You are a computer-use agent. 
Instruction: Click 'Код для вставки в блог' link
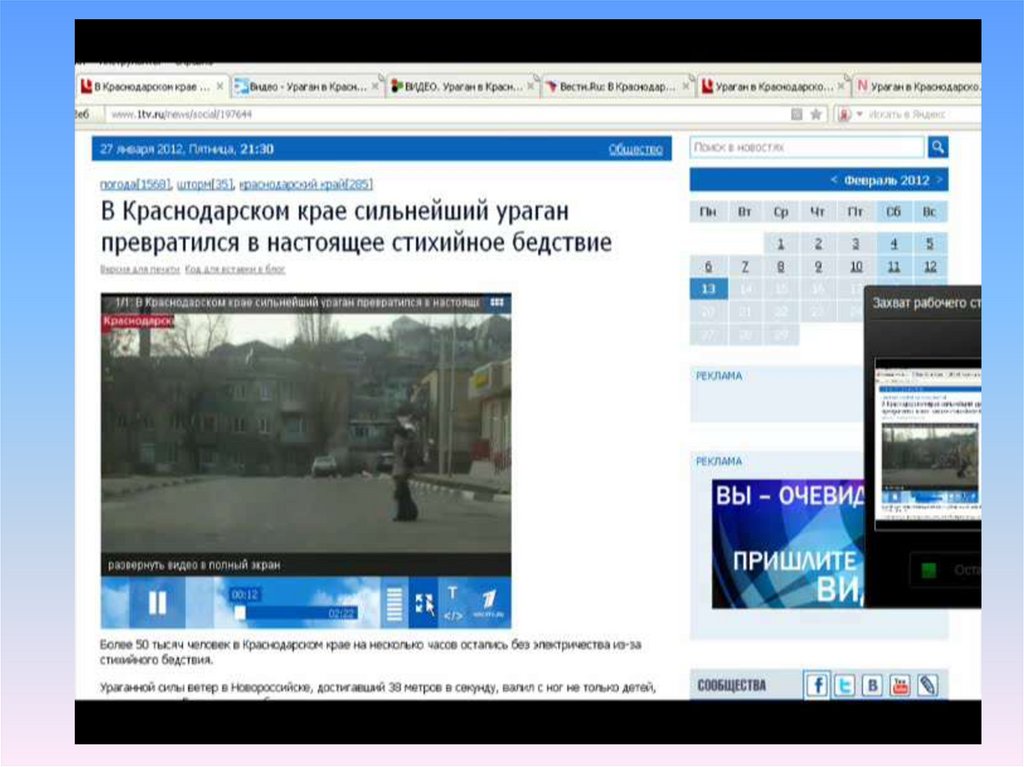click(235, 269)
